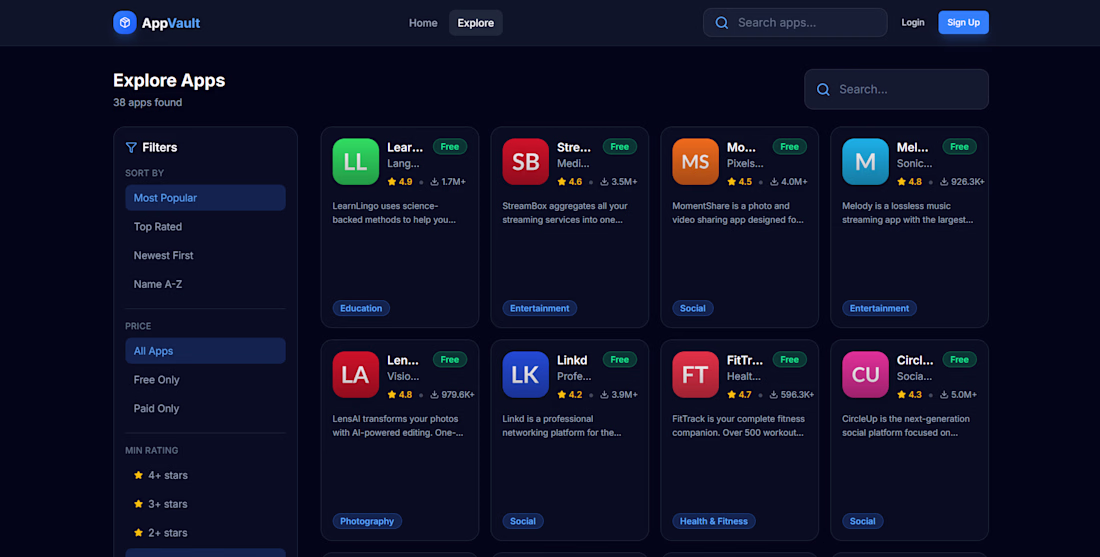Click the 4.8 star rating on Melody
1100x557 pixels.
point(909,182)
